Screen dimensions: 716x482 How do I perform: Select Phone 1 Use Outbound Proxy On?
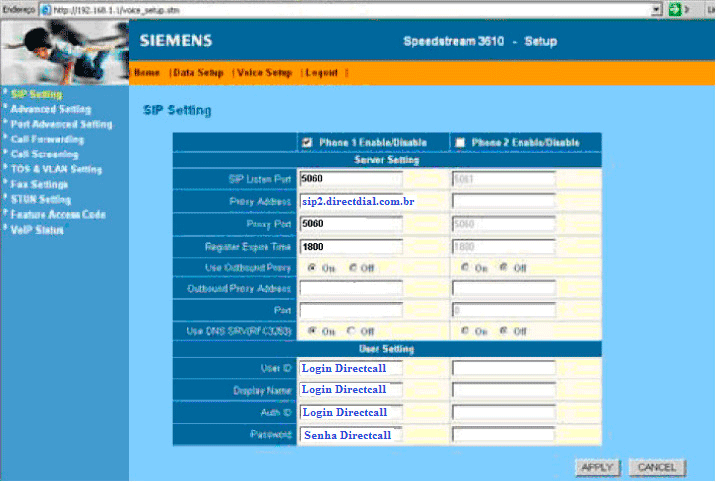(x=312, y=267)
